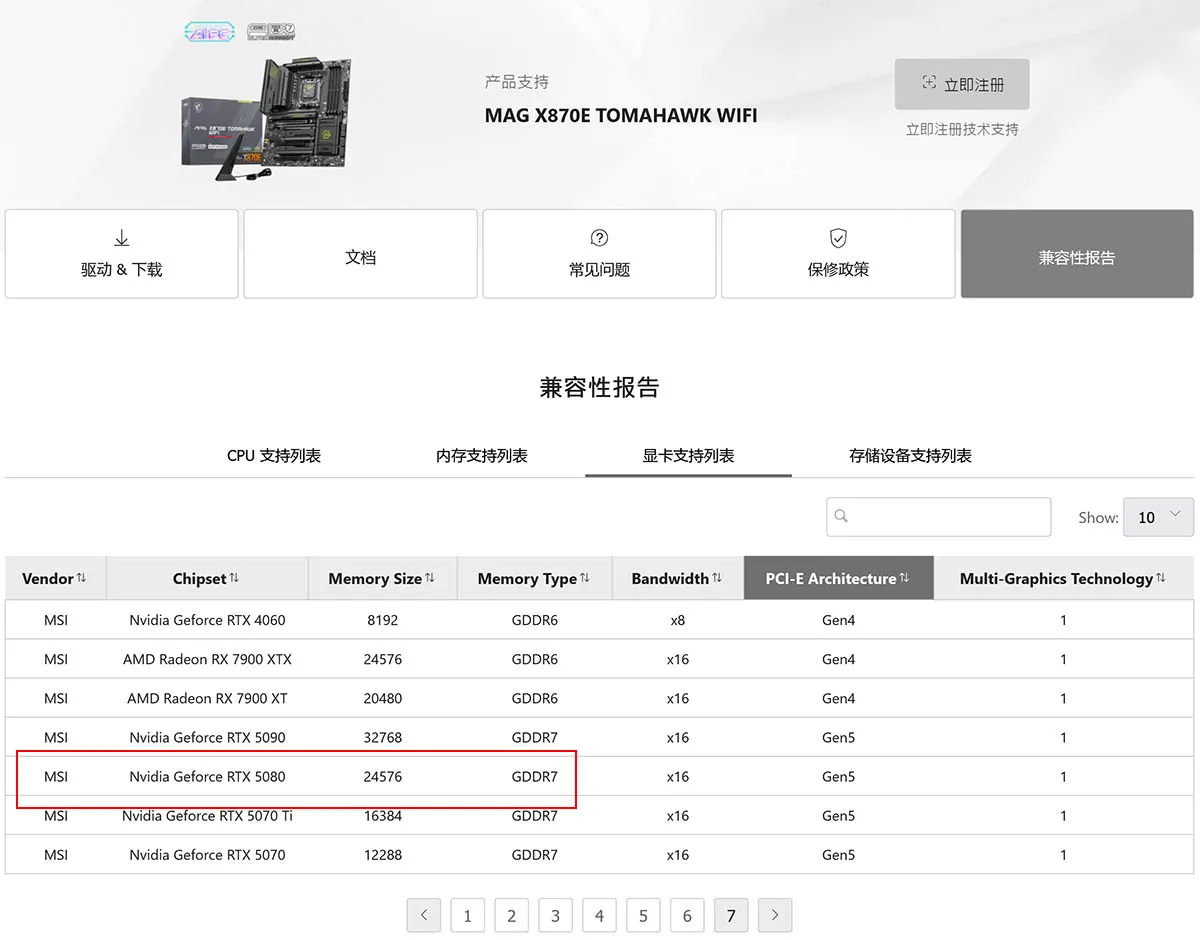The width and height of the screenshot is (1200, 940).
Task: Go to page 1
Action: (x=467, y=915)
